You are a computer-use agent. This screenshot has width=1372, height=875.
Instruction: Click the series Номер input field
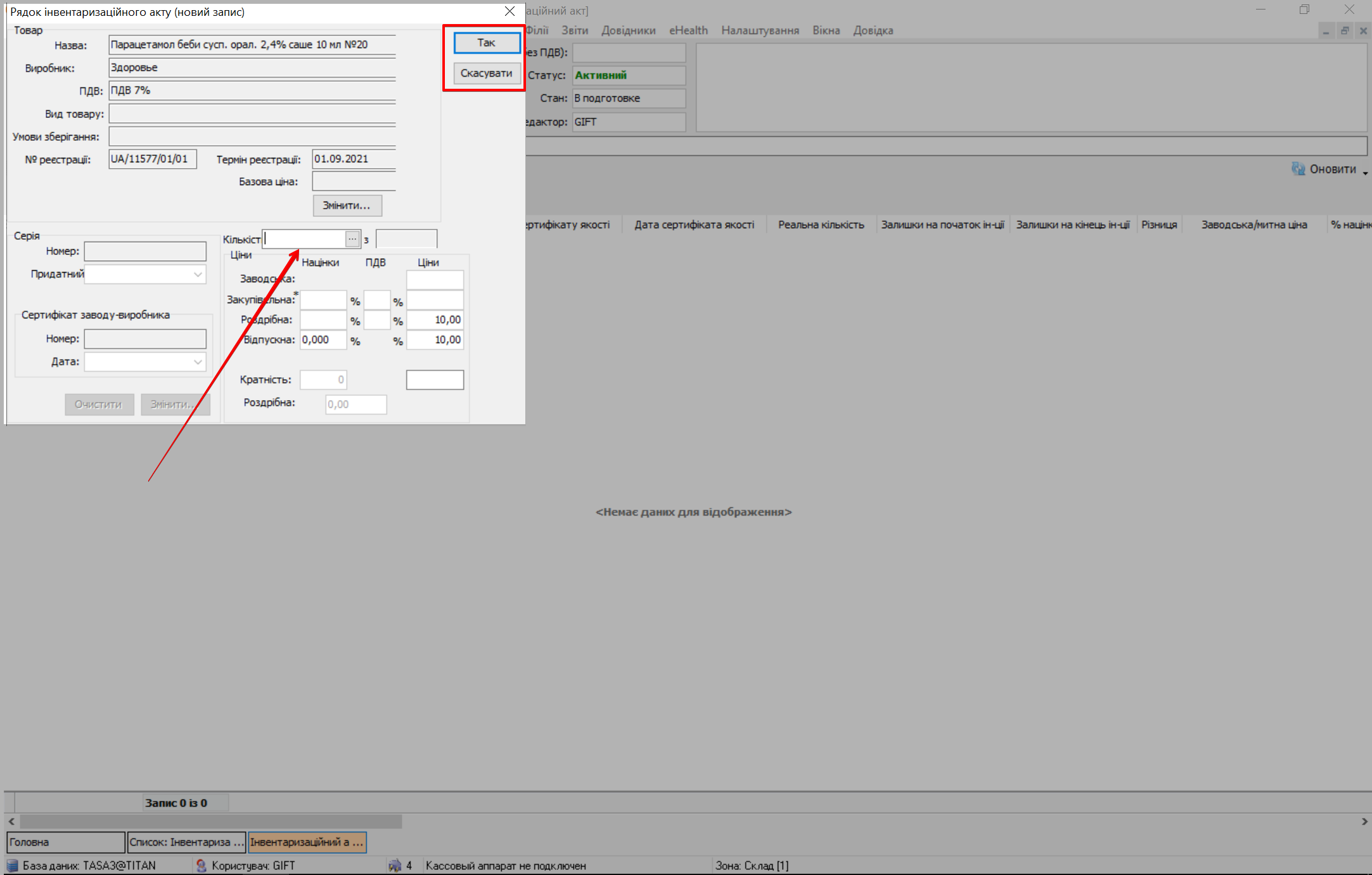145,251
